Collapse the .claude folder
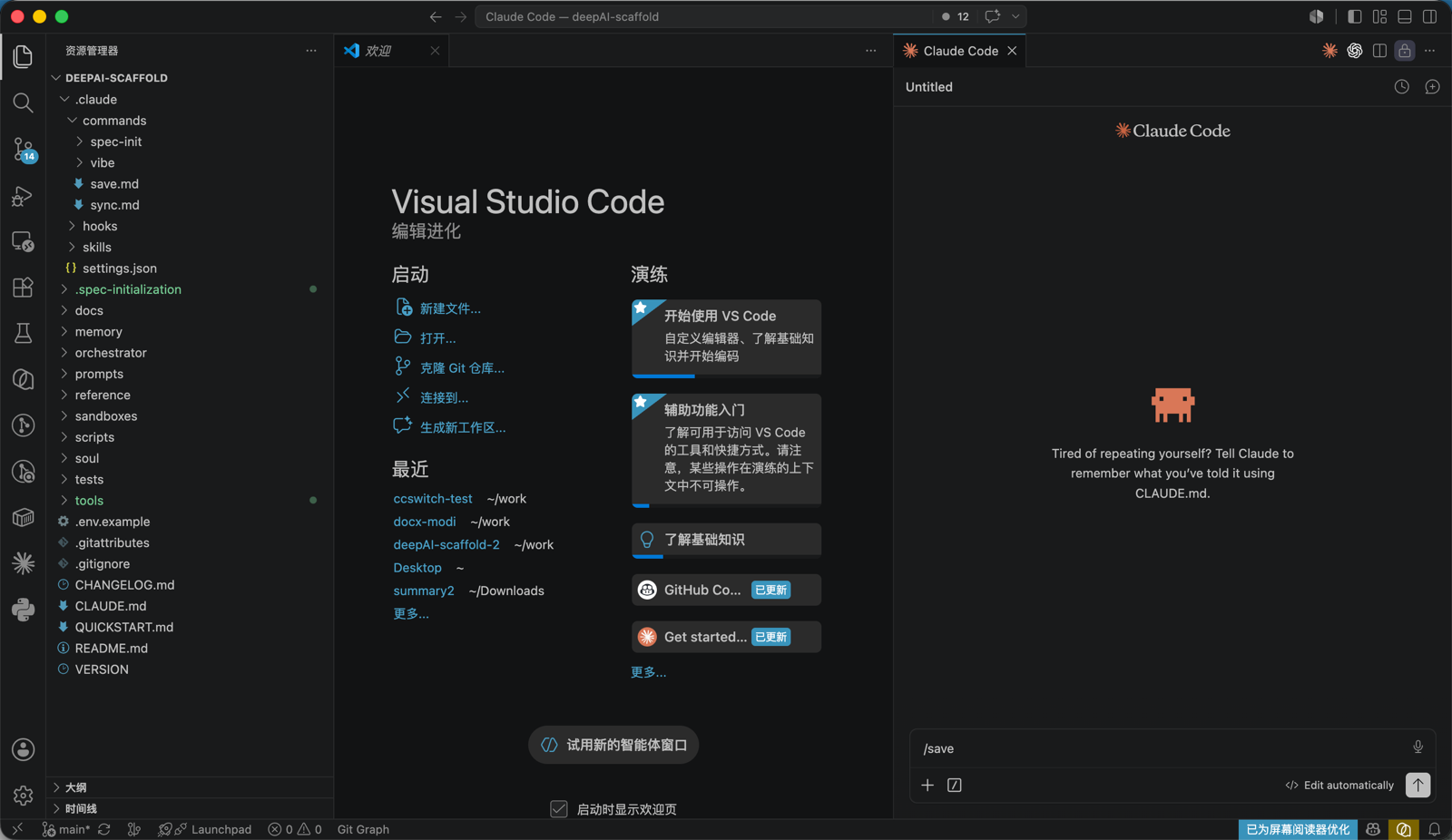The image size is (1452, 840). (64, 99)
